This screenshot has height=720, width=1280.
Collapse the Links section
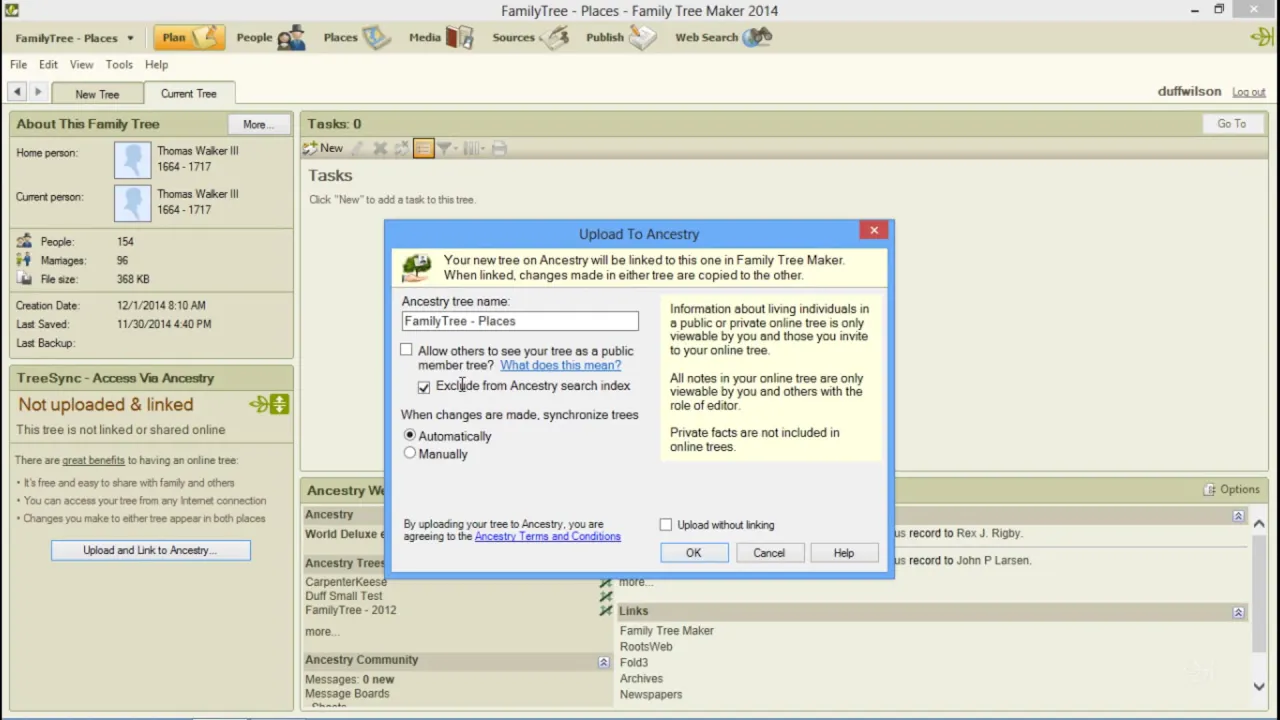point(1238,612)
